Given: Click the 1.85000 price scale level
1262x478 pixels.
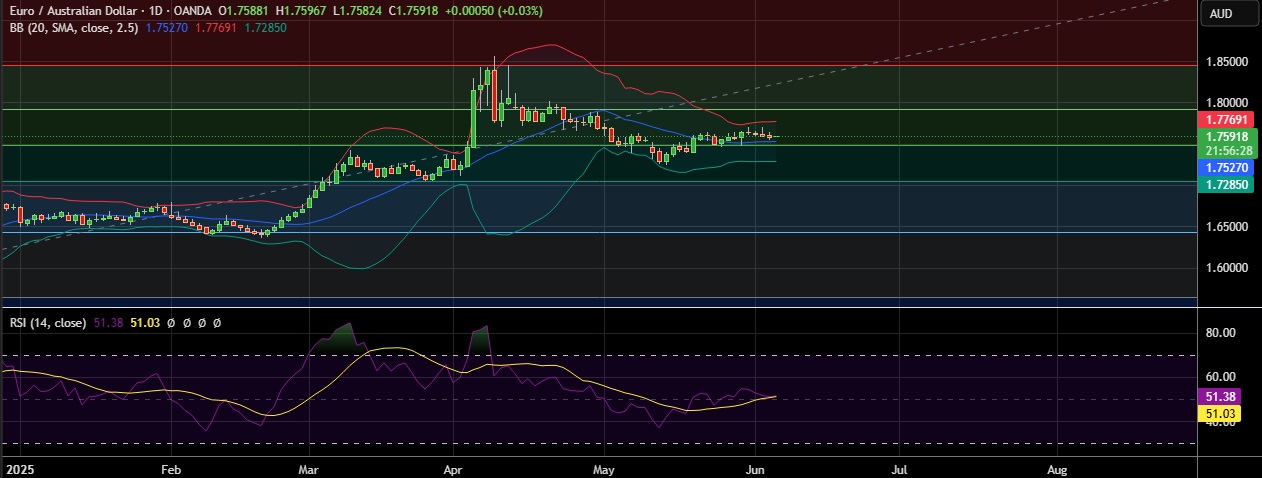Looking at the screenshot, I should (x=1225, y=62).
